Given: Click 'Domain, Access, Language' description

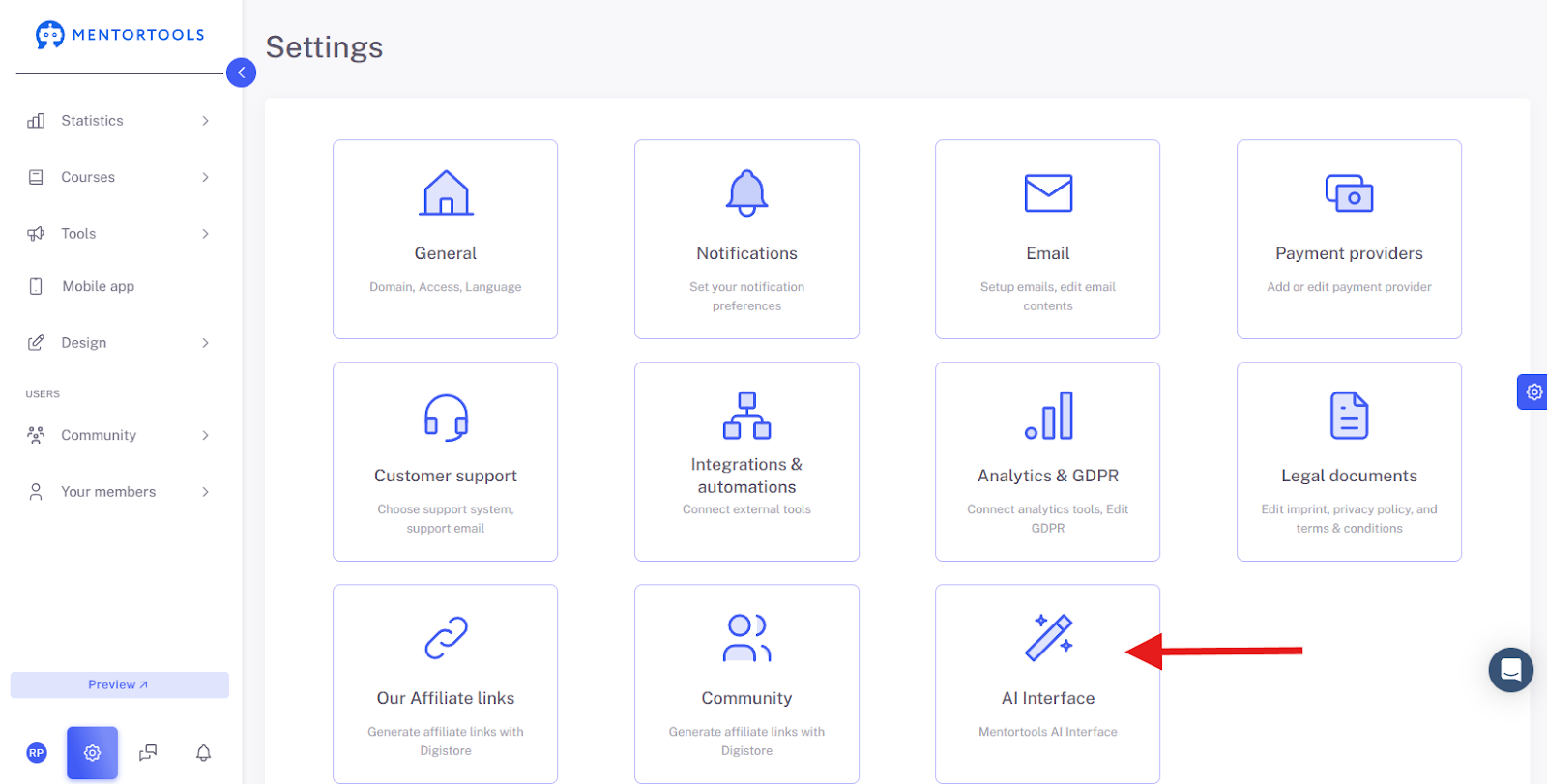Looking at the screenshot, I should tap(446, 287).
